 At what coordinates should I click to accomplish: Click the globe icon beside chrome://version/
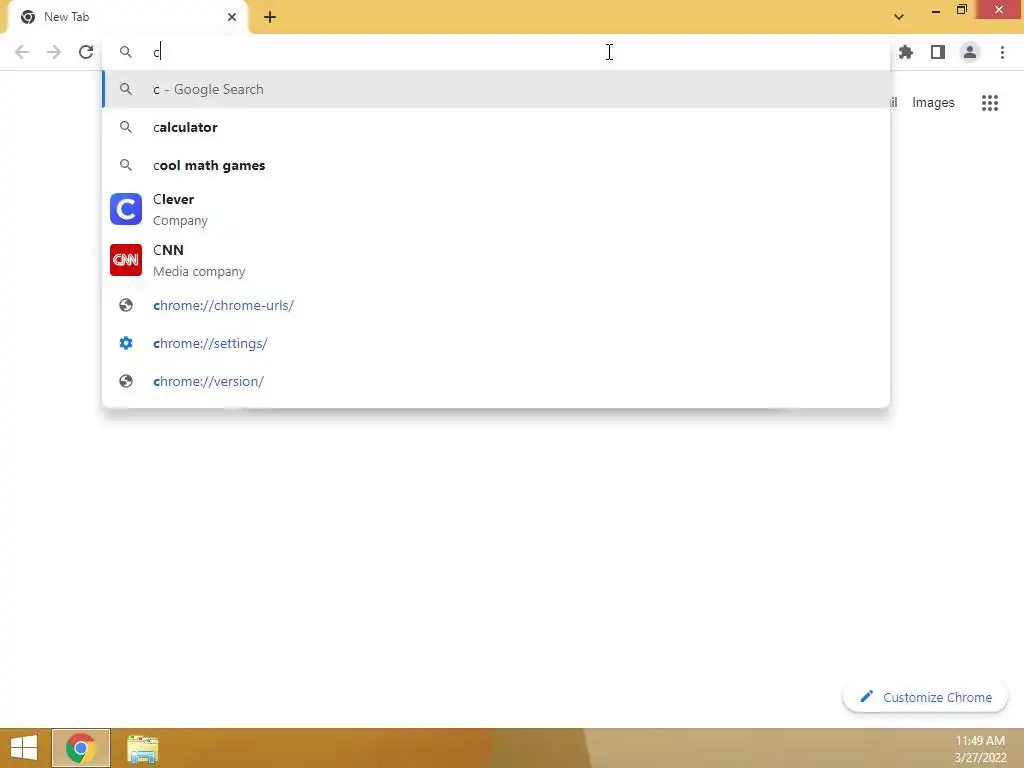126,381
